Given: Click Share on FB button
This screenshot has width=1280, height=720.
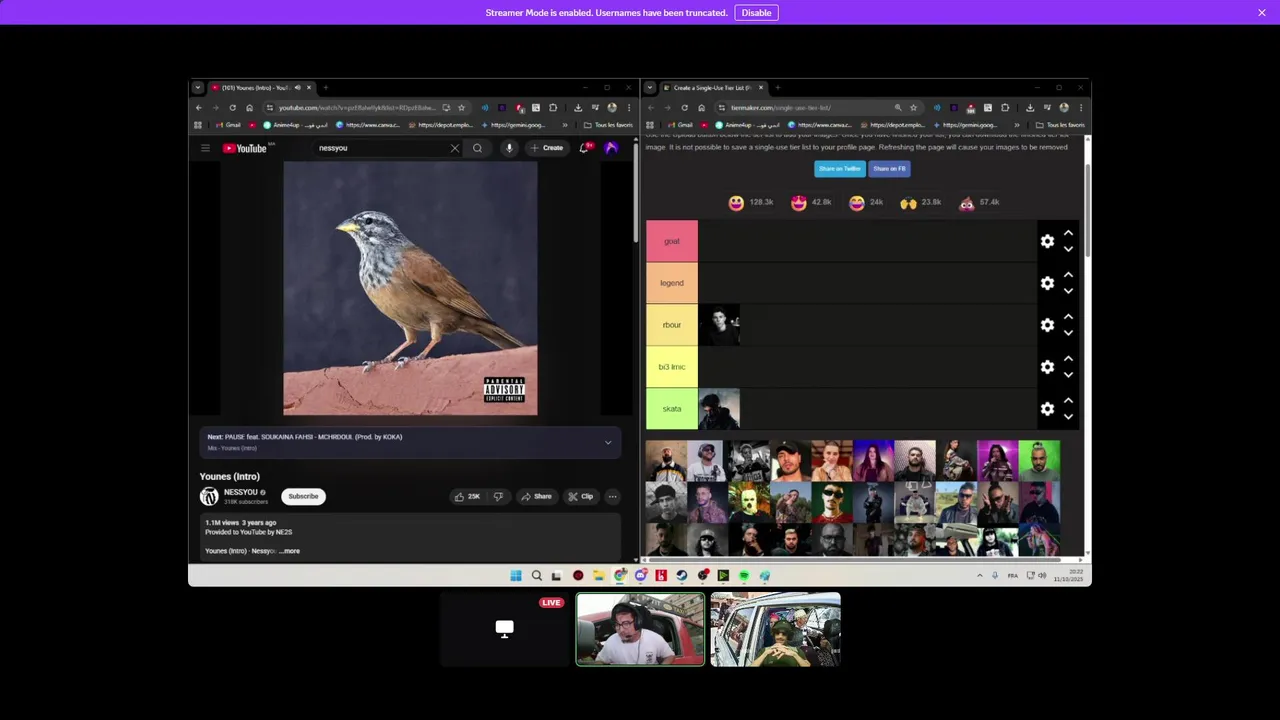Looking at the screenshot, I should coord(889,169).
